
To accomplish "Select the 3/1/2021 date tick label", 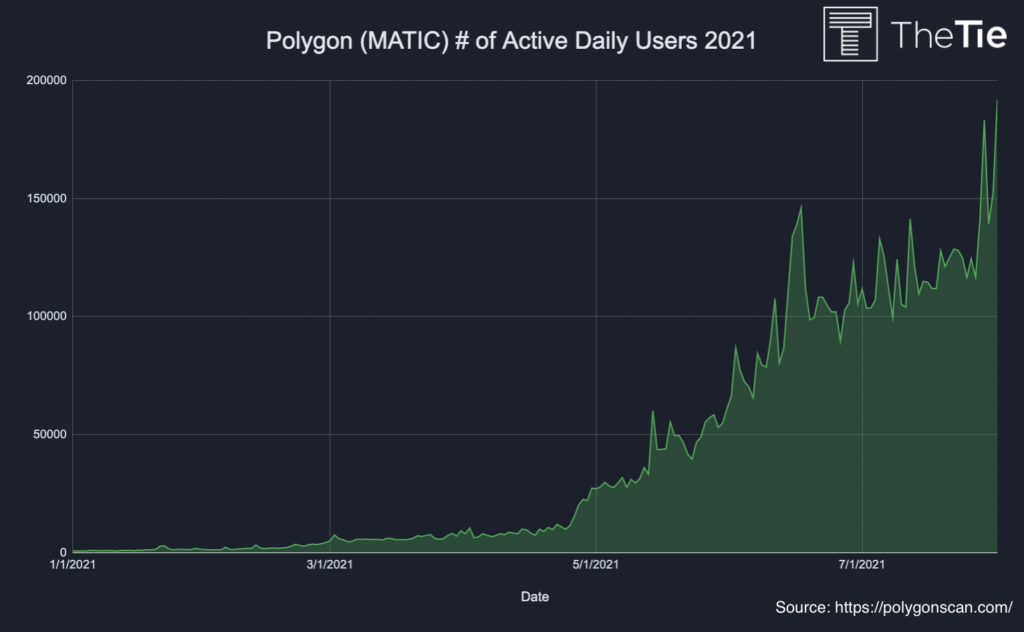I will [x=329, y=566].
